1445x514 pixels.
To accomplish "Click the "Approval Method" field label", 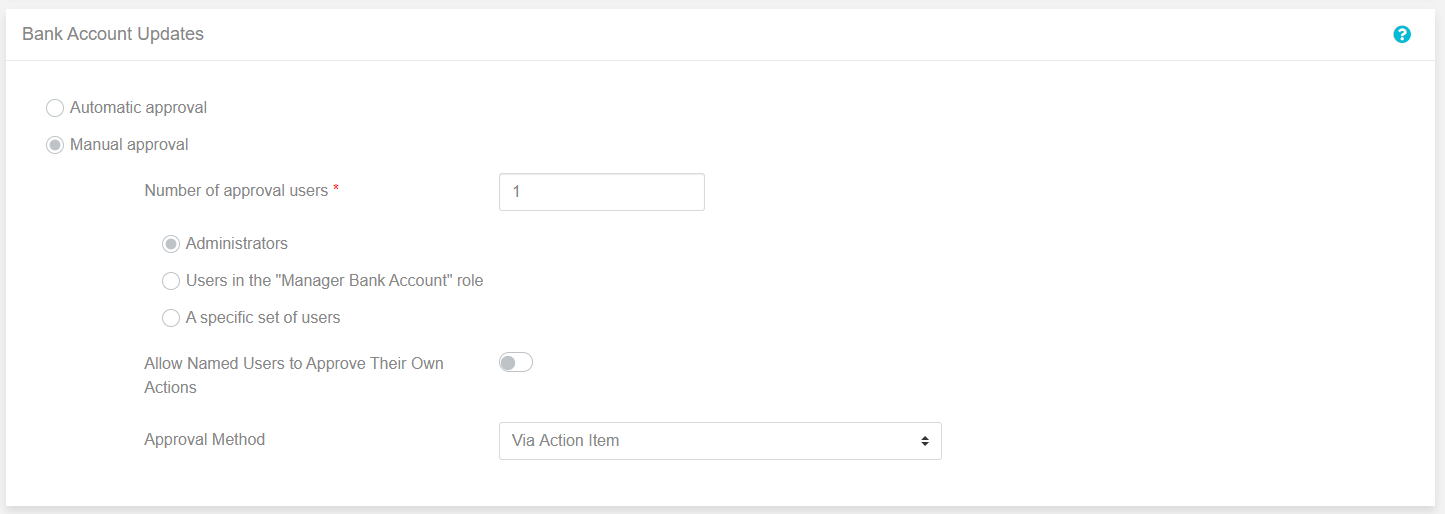I will [x=205, y=439].
